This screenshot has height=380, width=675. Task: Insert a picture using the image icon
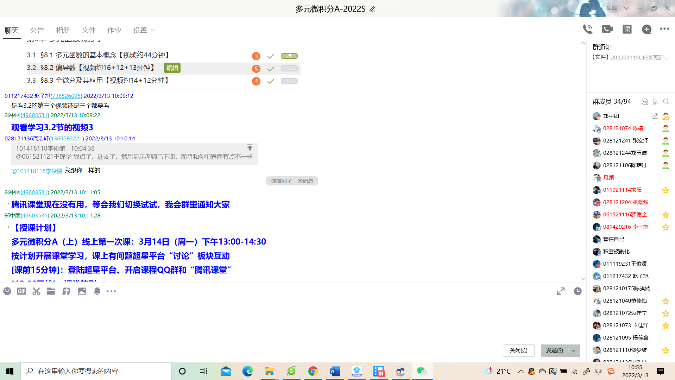(82, 291)
